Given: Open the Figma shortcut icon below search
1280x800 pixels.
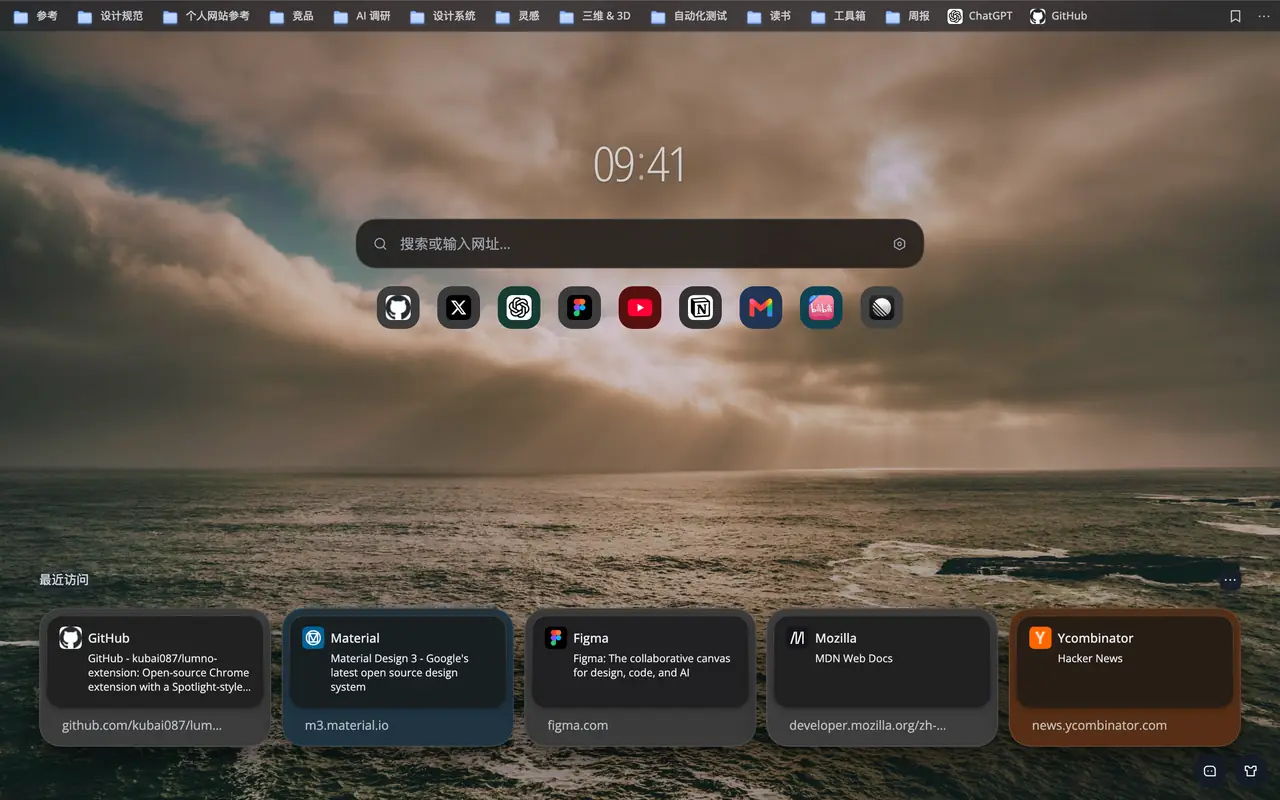Looking at the screenshot, I should click(x=579, y=308).
